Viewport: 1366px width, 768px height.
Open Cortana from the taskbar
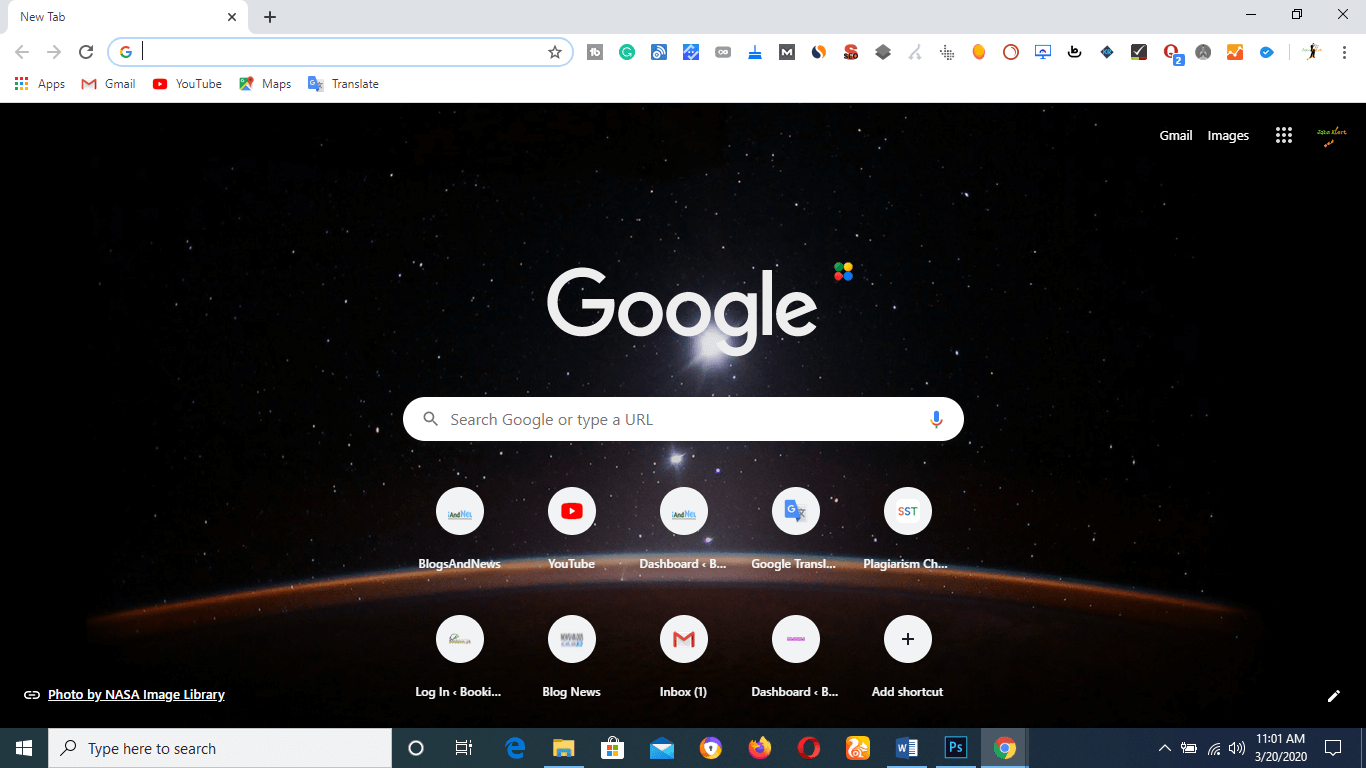point(416,748)
